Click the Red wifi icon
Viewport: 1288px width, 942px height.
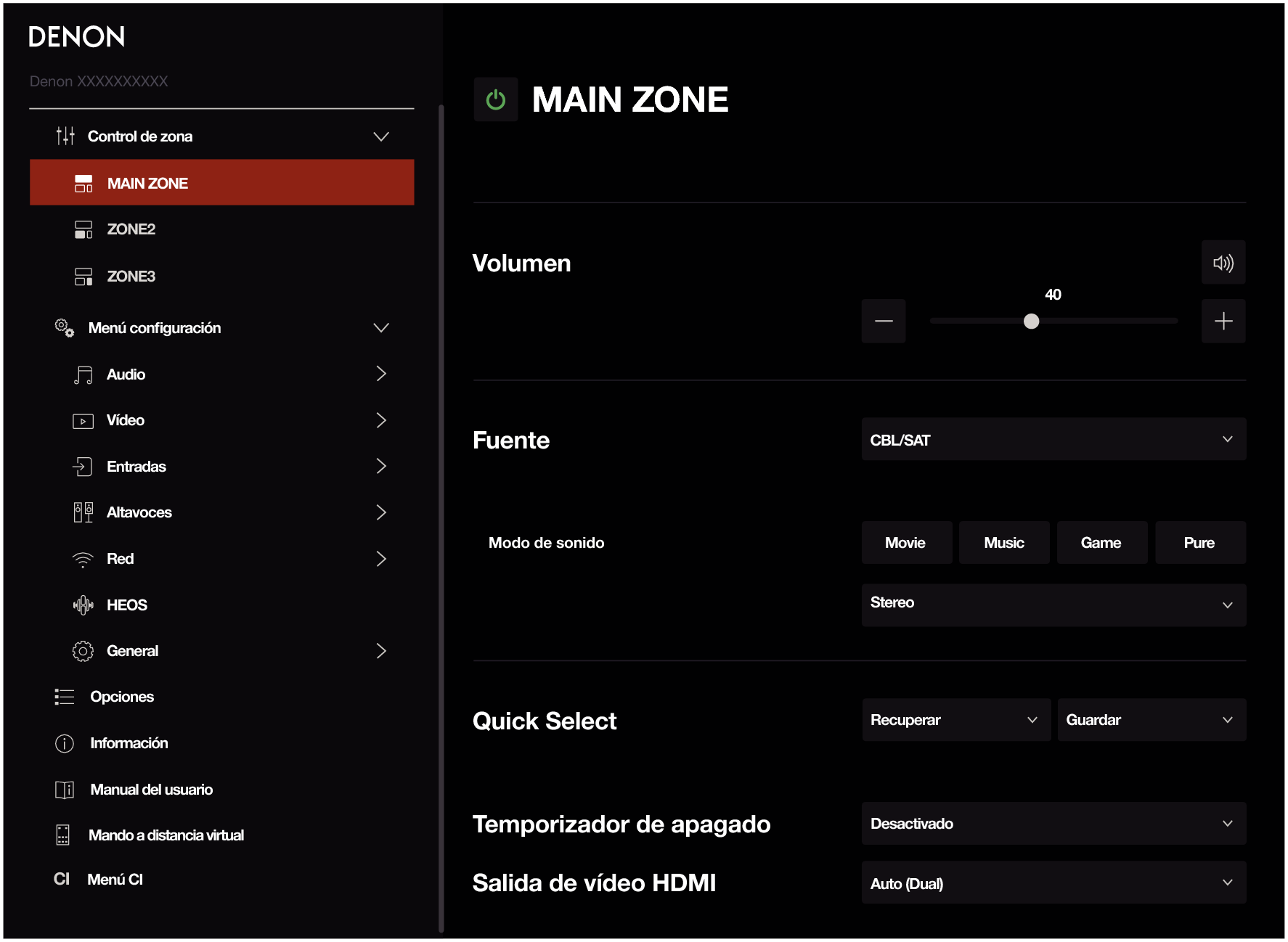[x=83, y=560]
